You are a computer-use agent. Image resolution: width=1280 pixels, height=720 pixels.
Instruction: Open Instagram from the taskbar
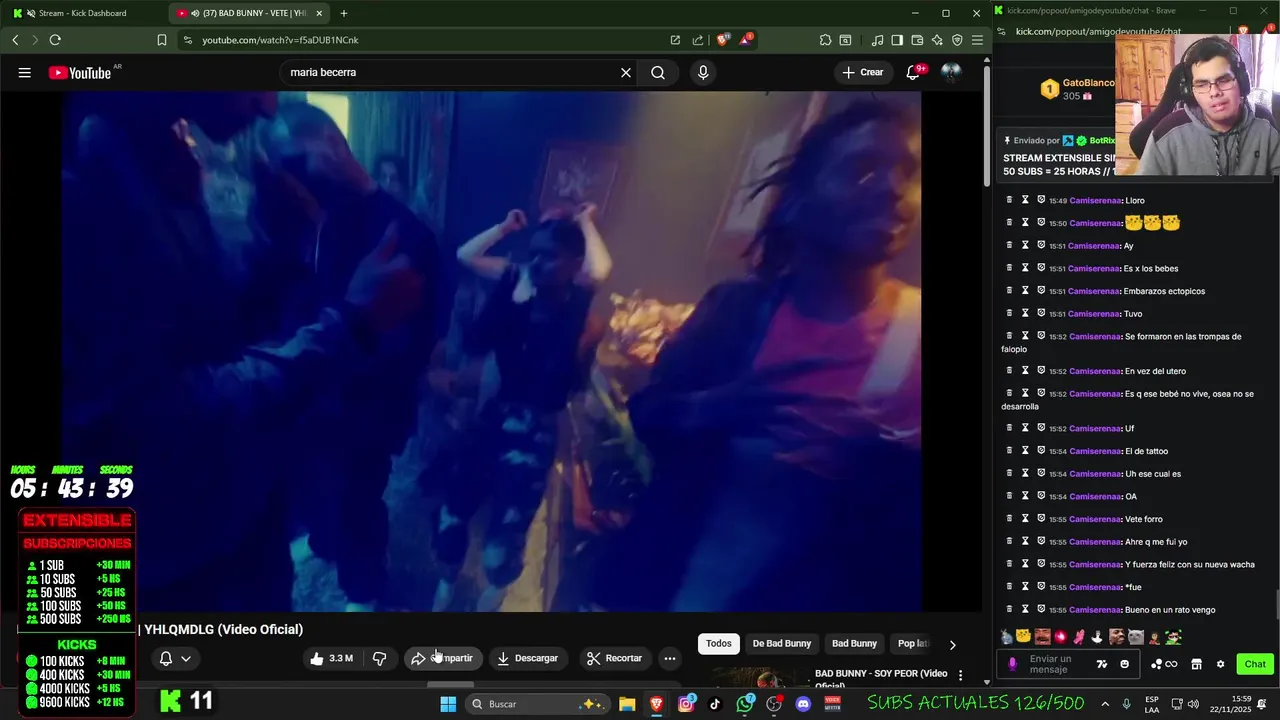point(686,704)
